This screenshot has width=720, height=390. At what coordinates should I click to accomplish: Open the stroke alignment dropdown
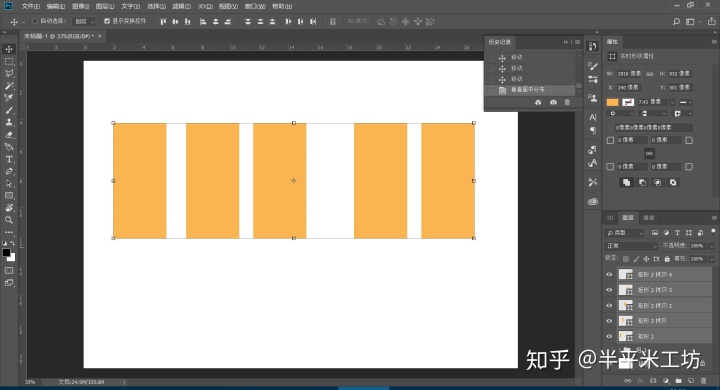click(620, 113)
